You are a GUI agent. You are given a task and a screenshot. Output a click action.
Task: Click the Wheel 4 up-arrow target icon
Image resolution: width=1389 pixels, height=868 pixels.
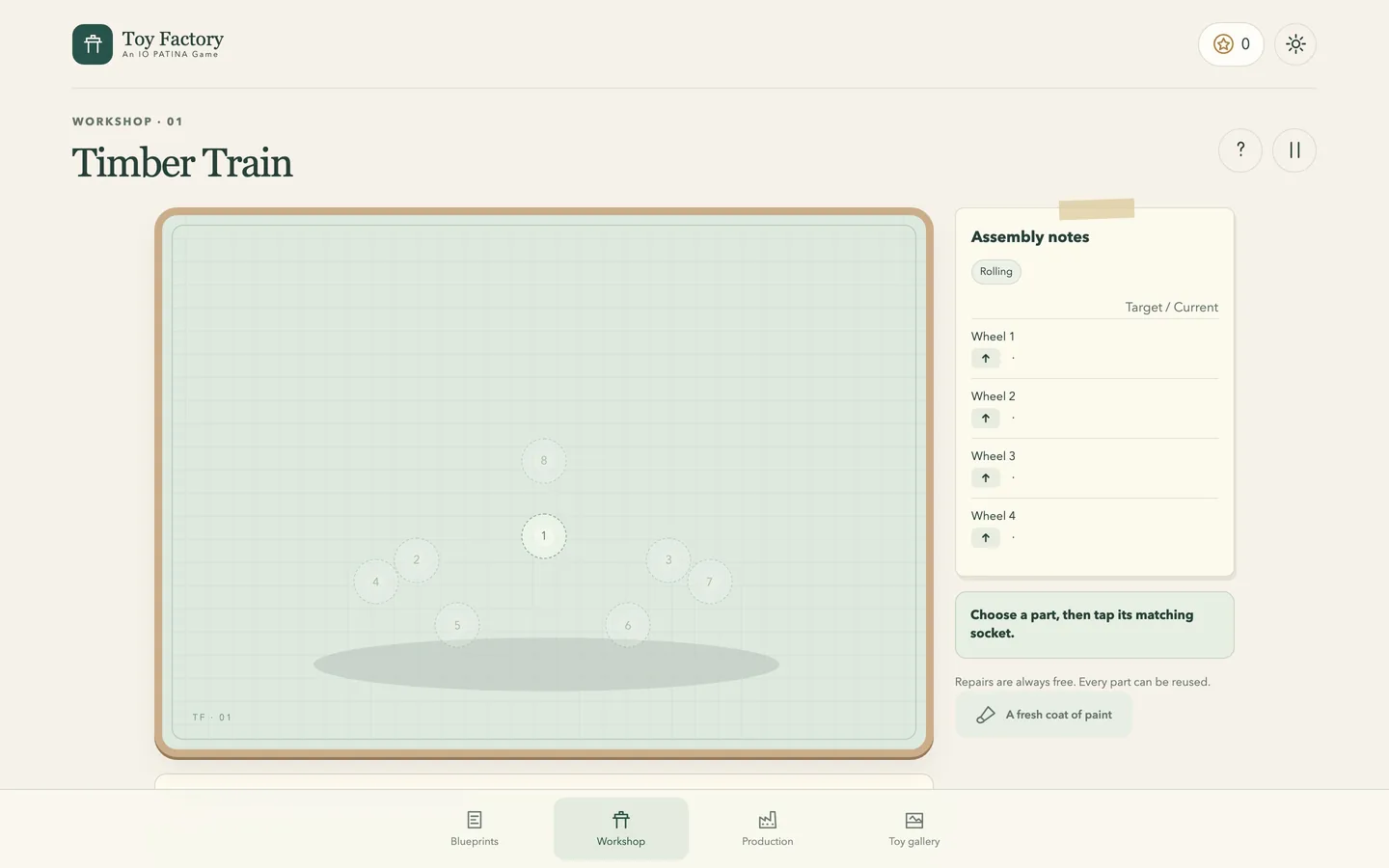pyautogui.click(x=986, y=538)
